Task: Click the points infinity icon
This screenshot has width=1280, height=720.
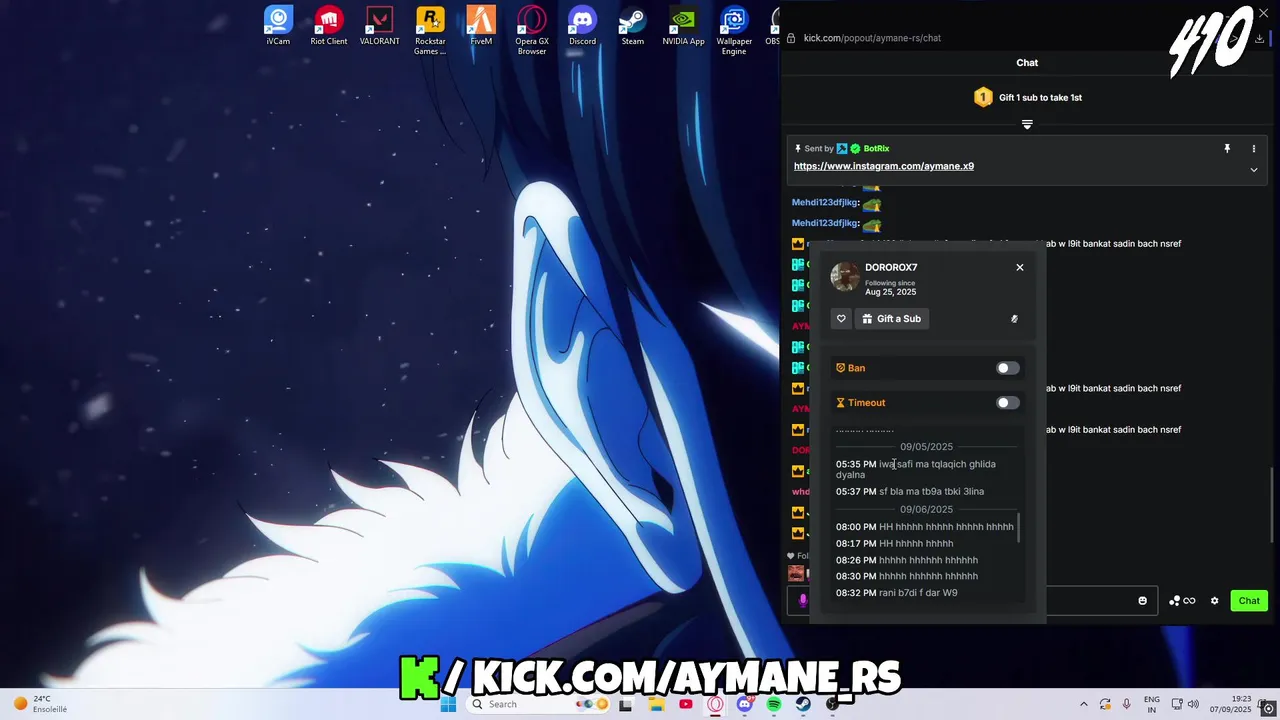Action: [1182, 601]
